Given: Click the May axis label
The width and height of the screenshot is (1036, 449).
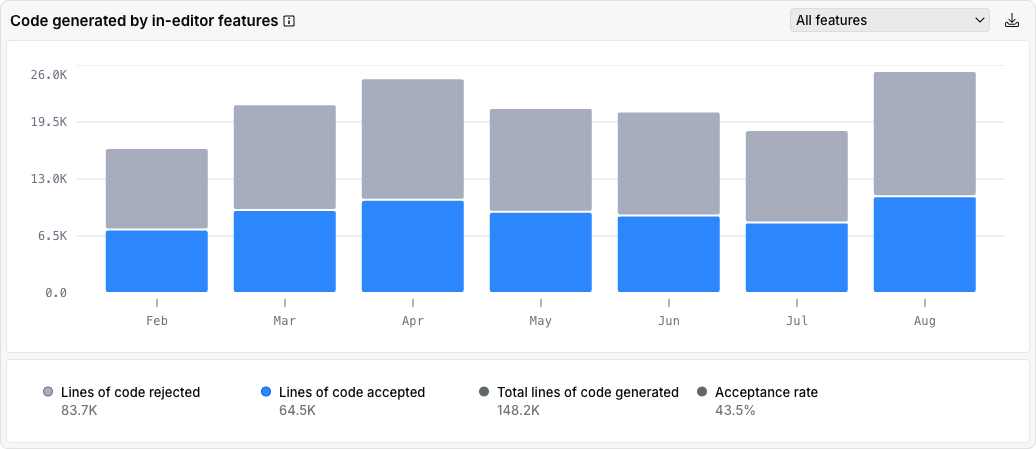Looking at the screenshot, I should [540, 321].
